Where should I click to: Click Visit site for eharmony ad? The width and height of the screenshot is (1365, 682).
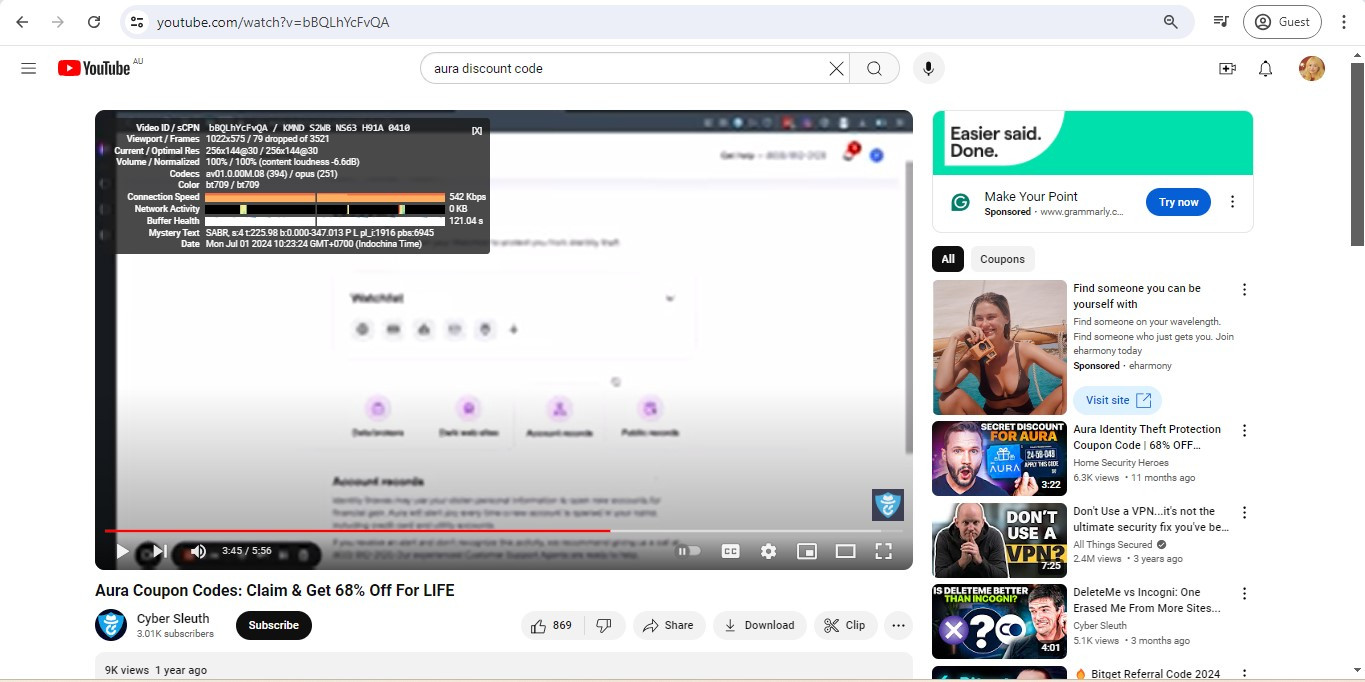click(x=1117, y=400)
